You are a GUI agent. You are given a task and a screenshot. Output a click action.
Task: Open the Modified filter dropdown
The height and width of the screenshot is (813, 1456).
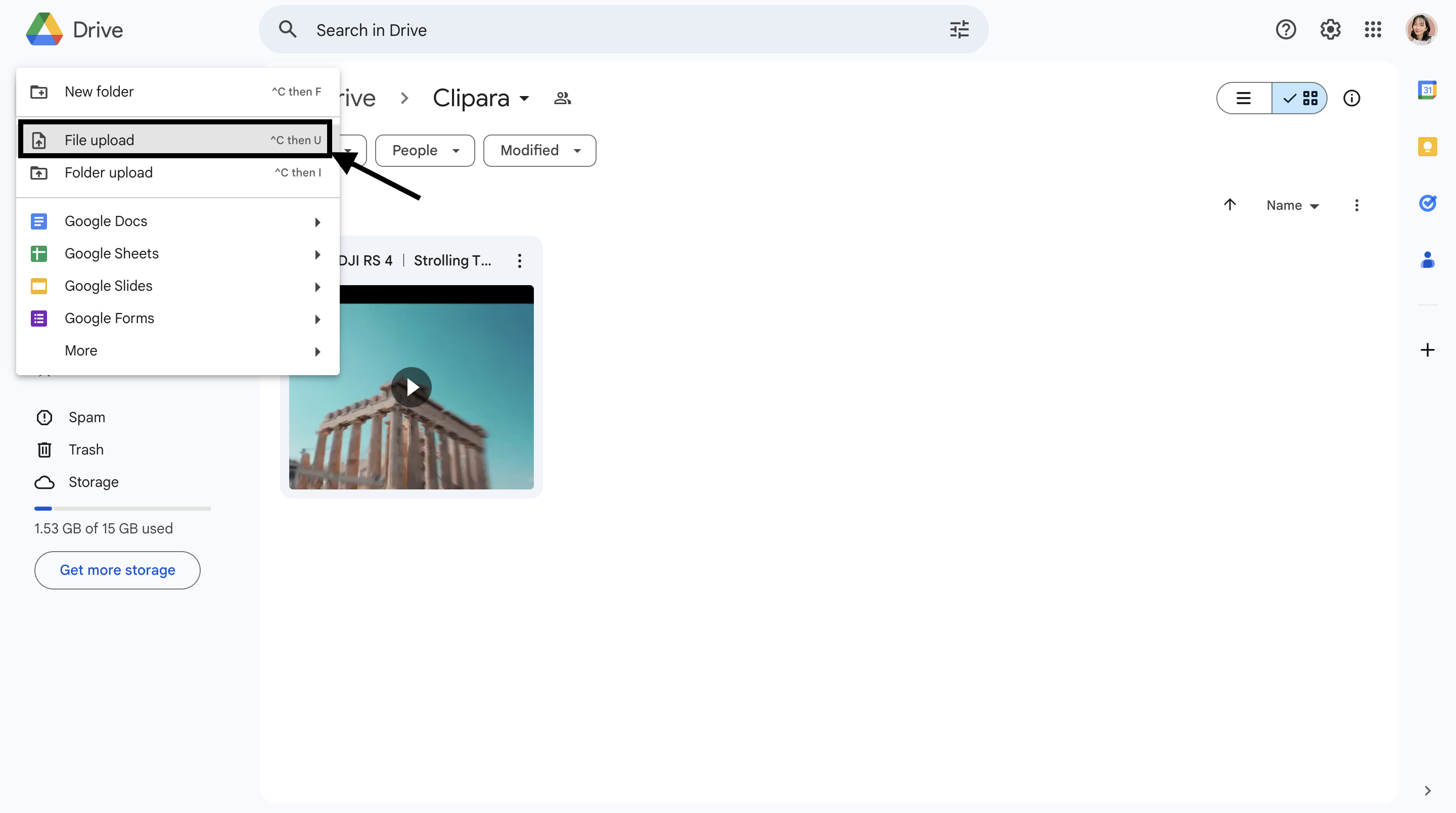[539, 150]
